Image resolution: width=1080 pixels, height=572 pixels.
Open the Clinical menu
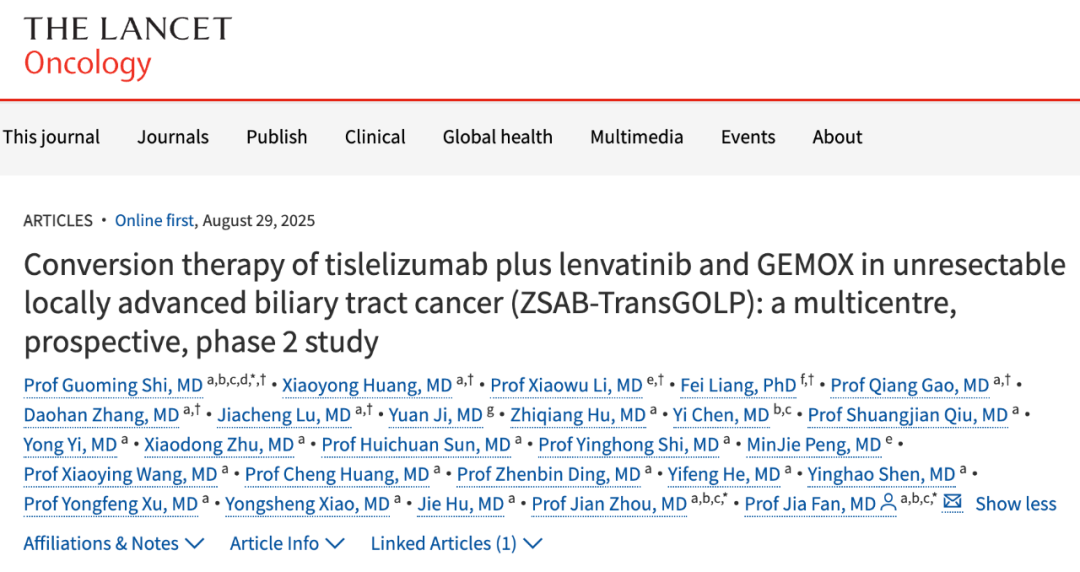(x=375, y=136)
